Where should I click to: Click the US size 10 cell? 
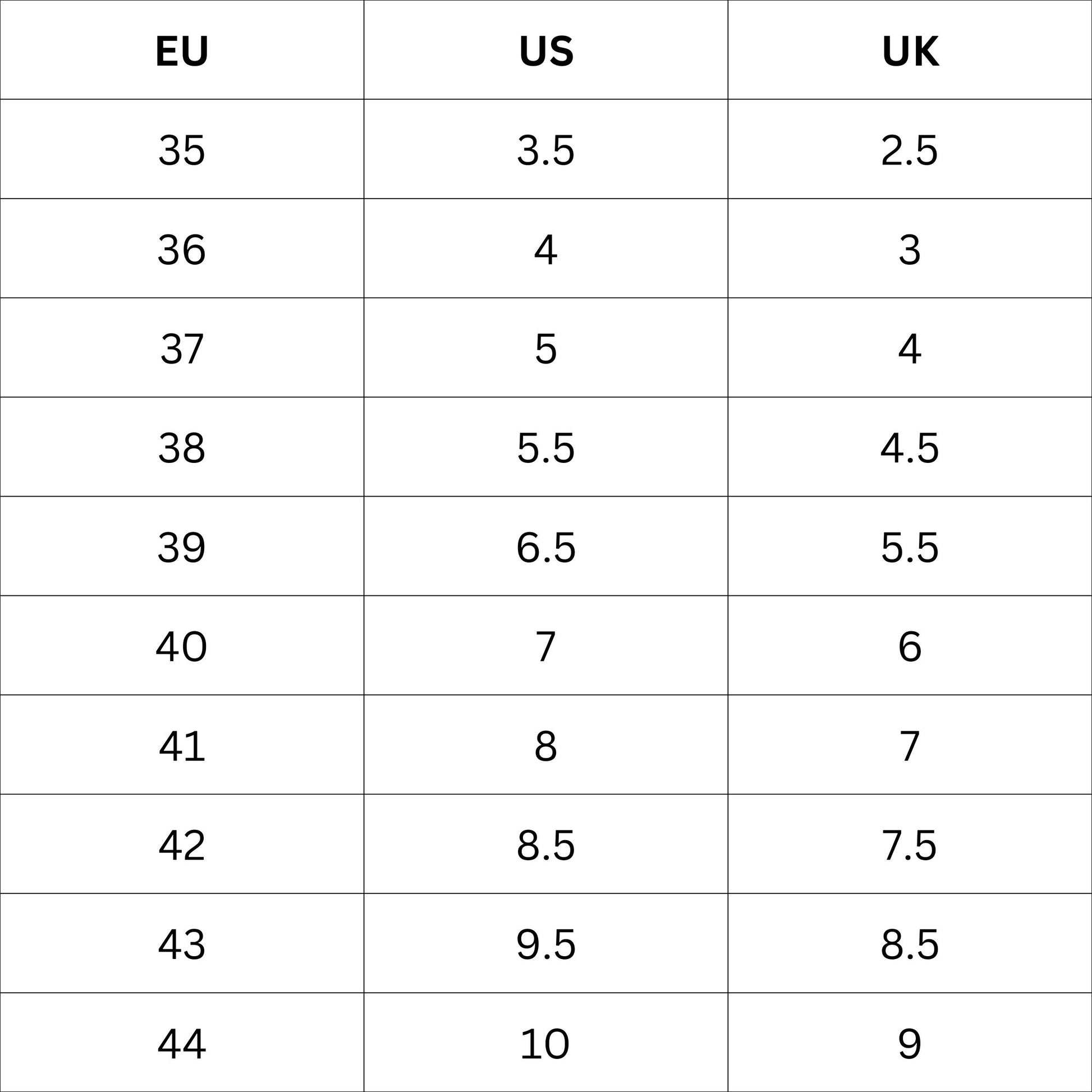(545, 1043)
